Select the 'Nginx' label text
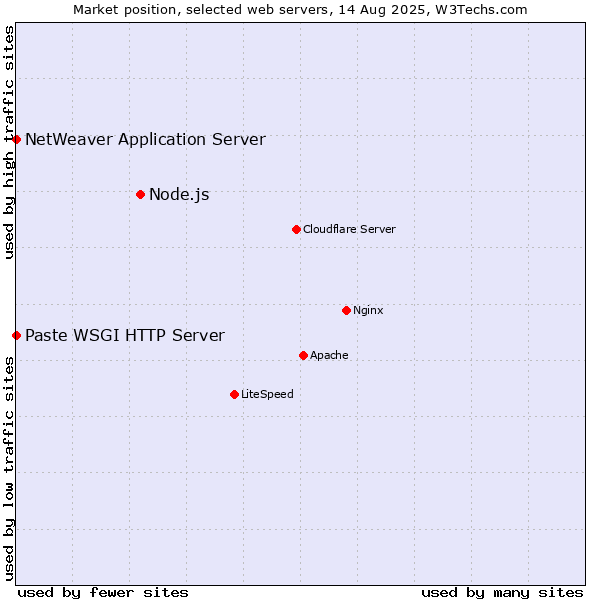Image resolution: width=600 pixels, height=600 pixels. point(368,310)
